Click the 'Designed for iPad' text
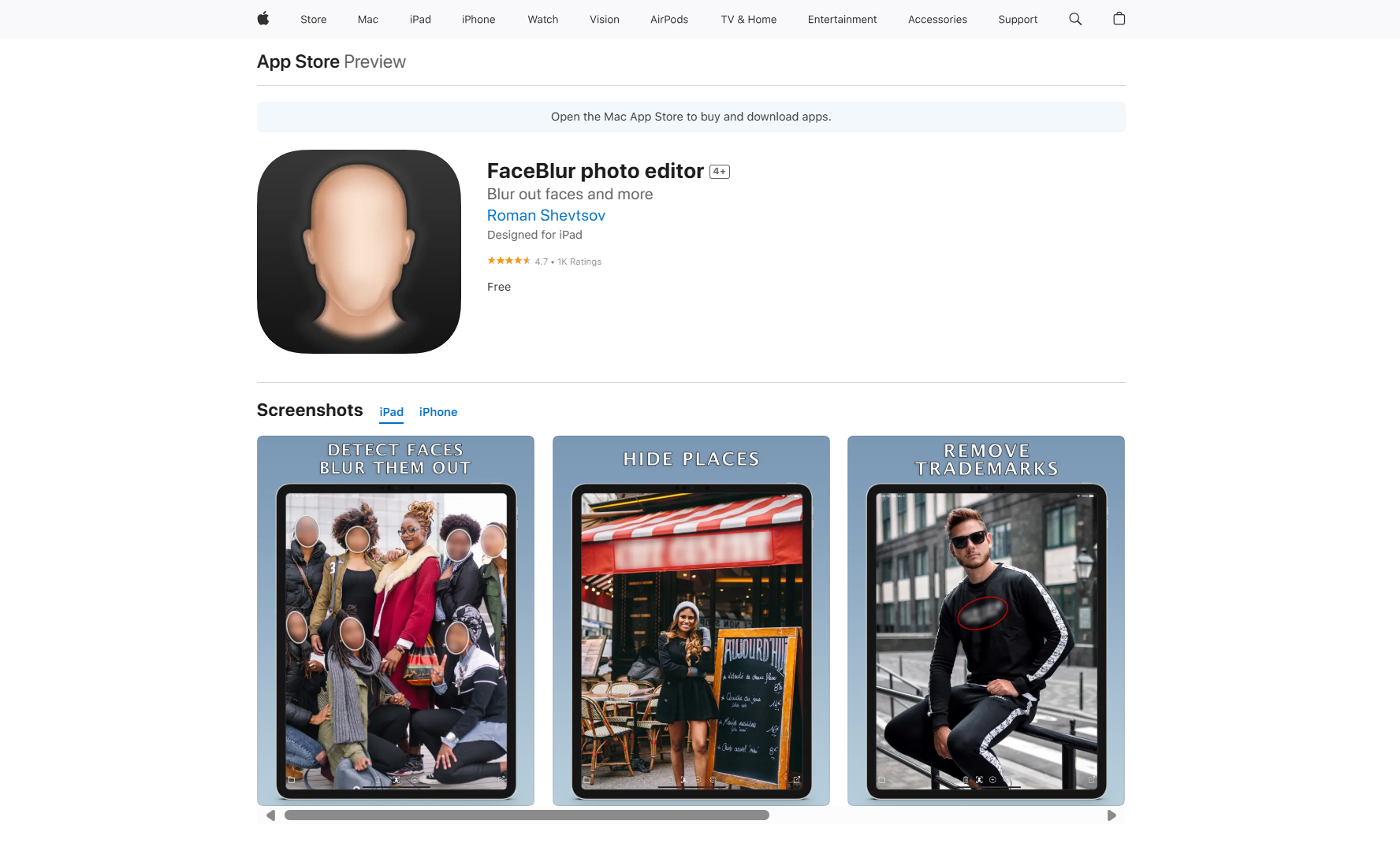 (534, 235)
